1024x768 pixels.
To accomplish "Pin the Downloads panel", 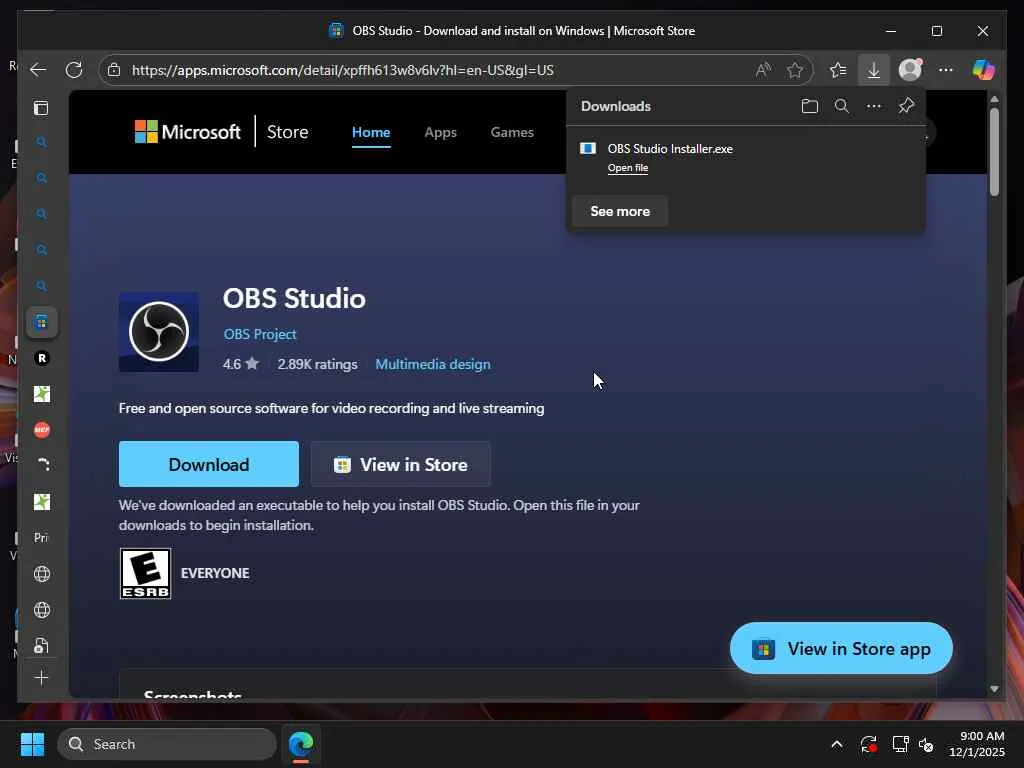I will (x=906, y=106).
